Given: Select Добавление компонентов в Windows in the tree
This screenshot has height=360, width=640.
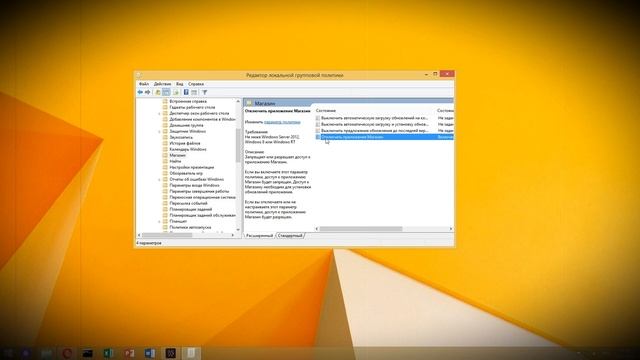Looking at the screenshot, I should (202, 119).
